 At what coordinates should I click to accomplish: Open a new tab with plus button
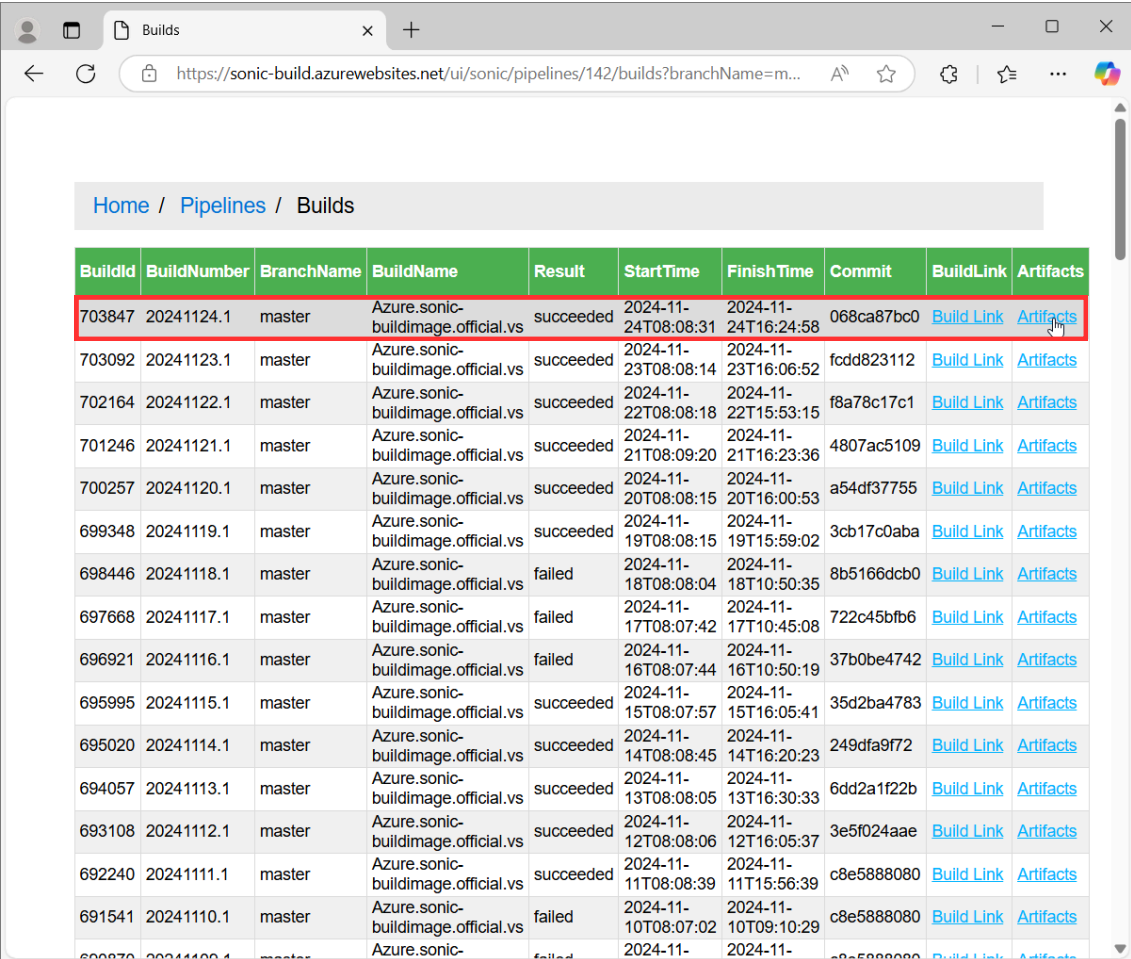(411, 30)
